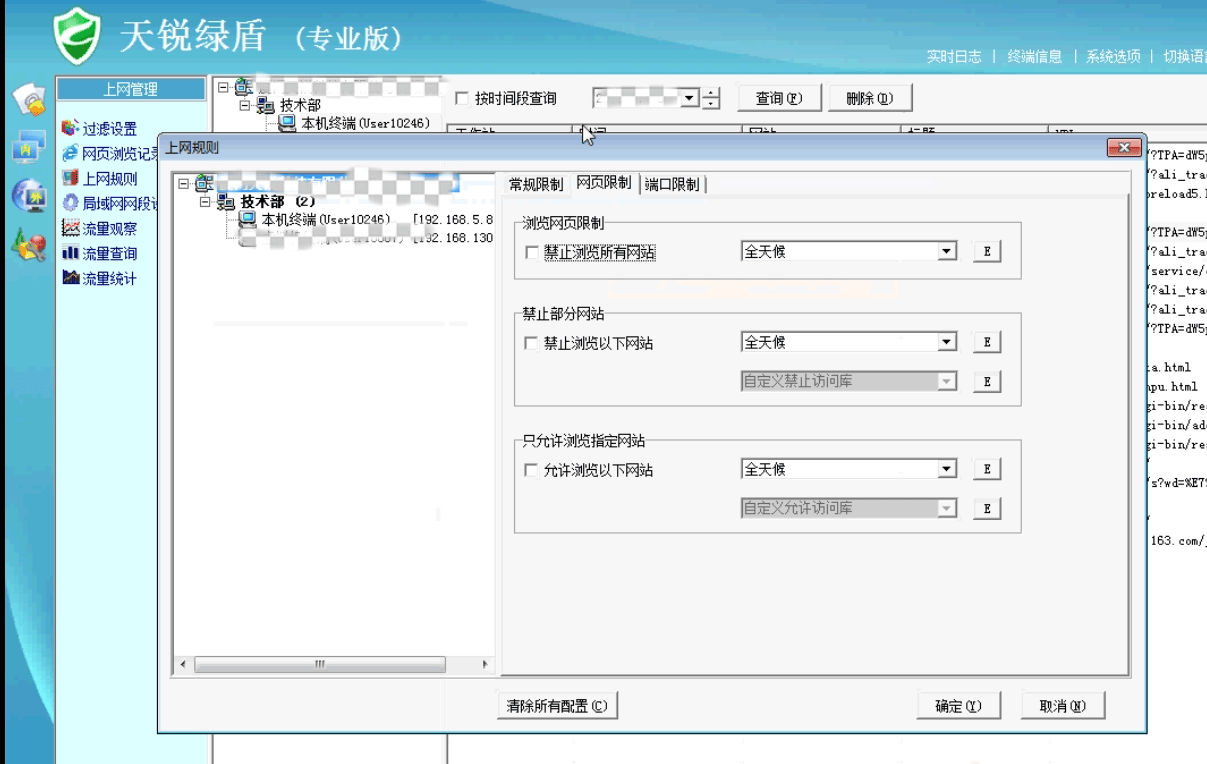This screenshot has width=1207, height=764.
Task: Click the 过滤设置 icon in the sidebar
Action: pos(69,128)
